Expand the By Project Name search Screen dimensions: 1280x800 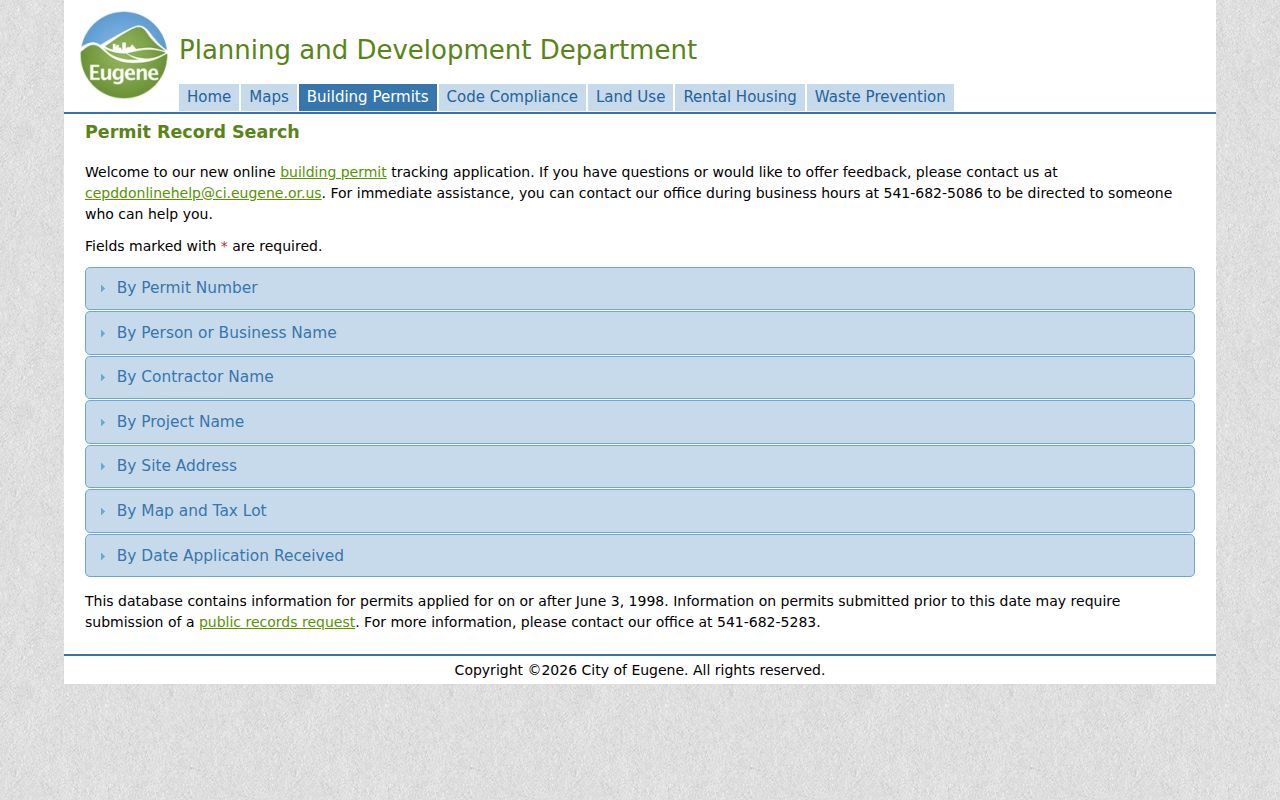pyautogui.click(x=640, y=422)
